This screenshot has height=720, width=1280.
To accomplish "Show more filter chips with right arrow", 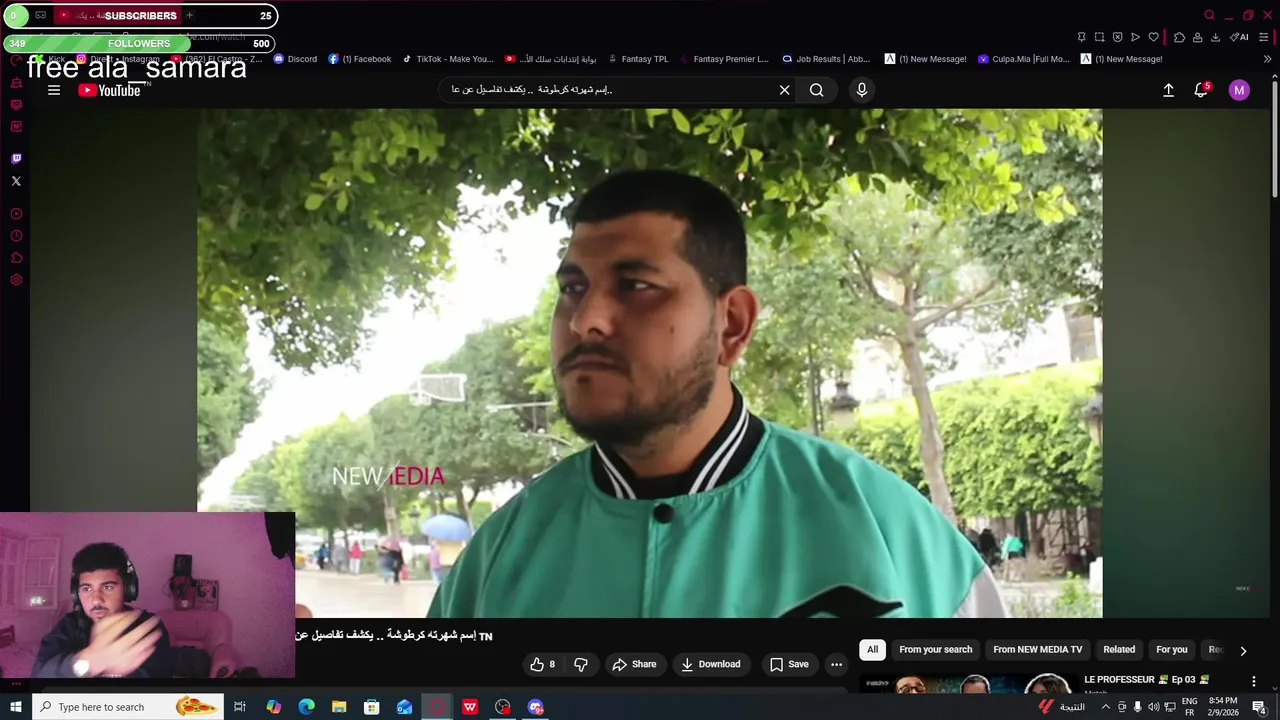I will tap(1243, 650).
